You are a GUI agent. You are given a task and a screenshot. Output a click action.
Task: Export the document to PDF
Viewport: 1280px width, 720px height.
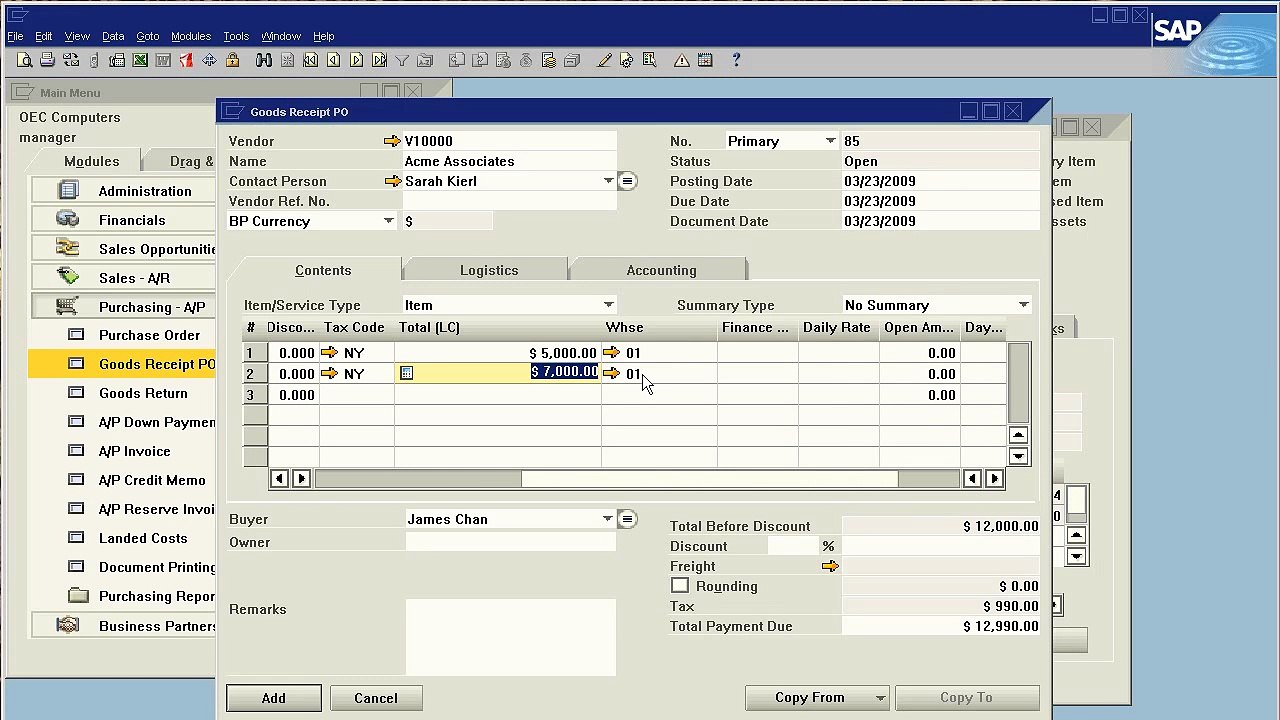point(186,61)
